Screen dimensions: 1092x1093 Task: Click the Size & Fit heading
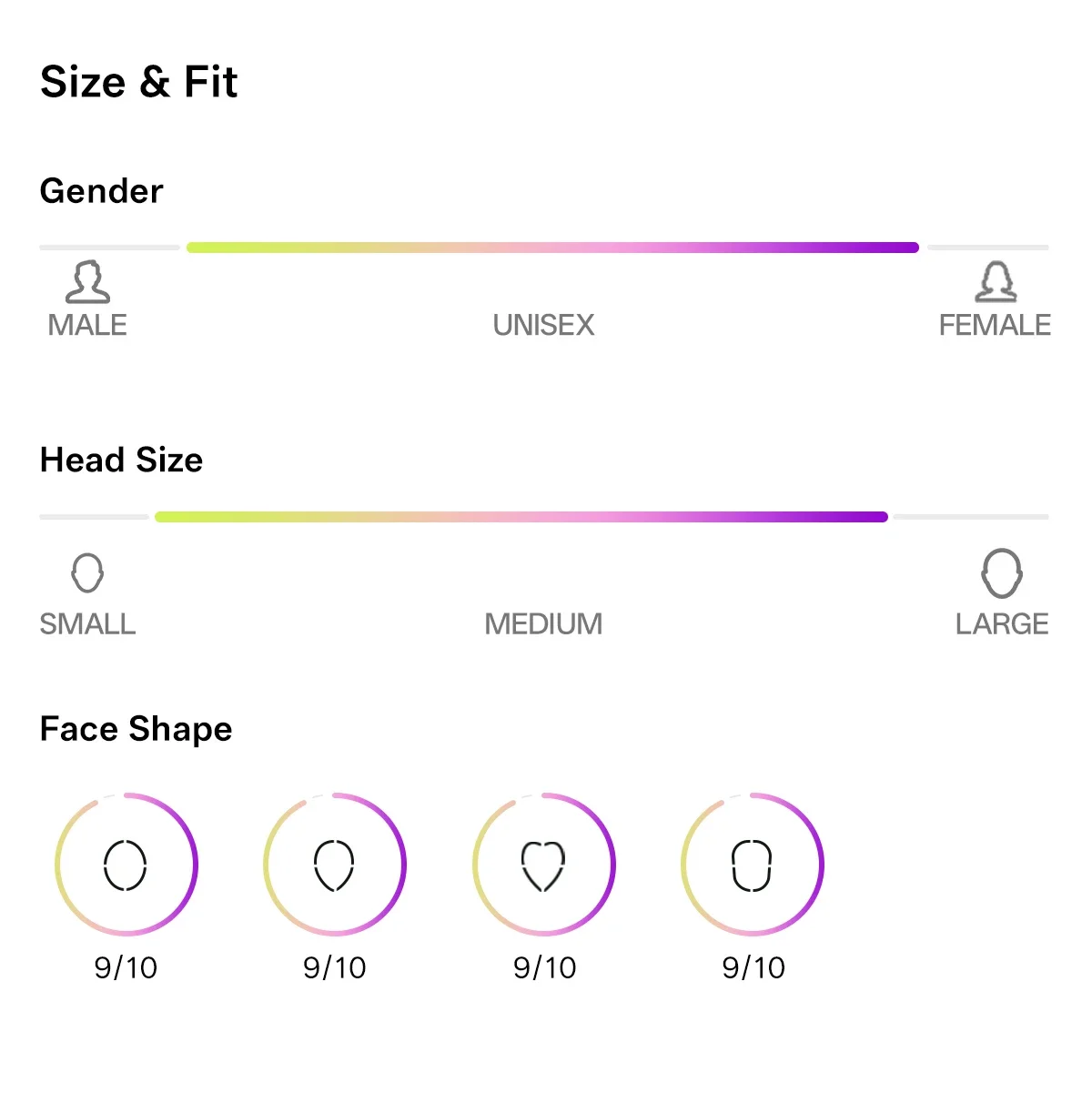tap(138, 82)
